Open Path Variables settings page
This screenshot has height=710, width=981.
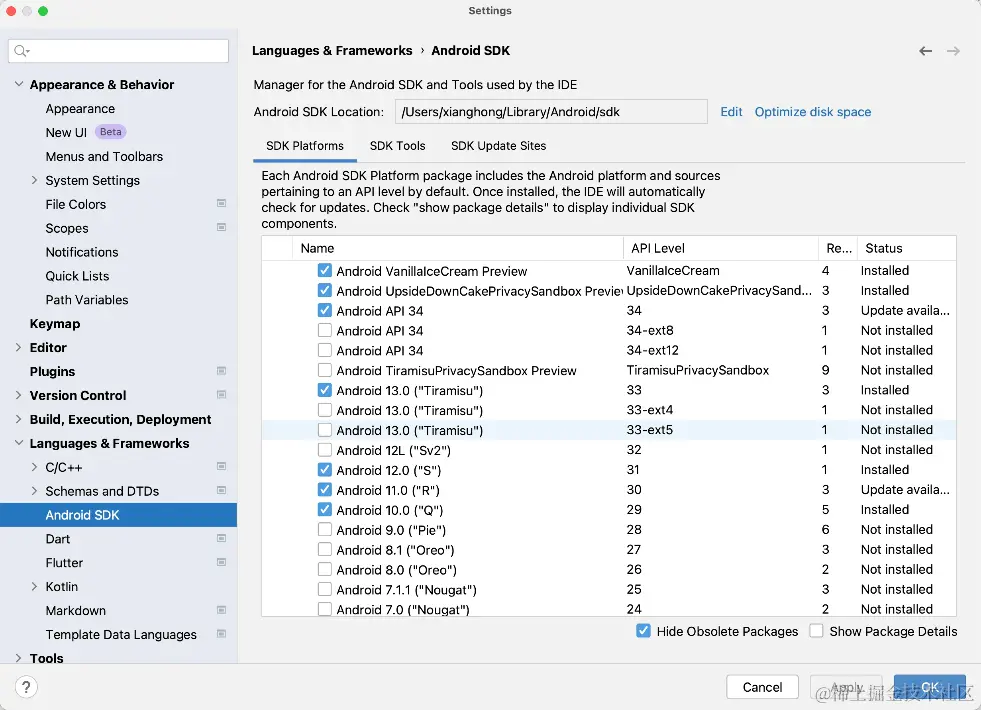86,300
